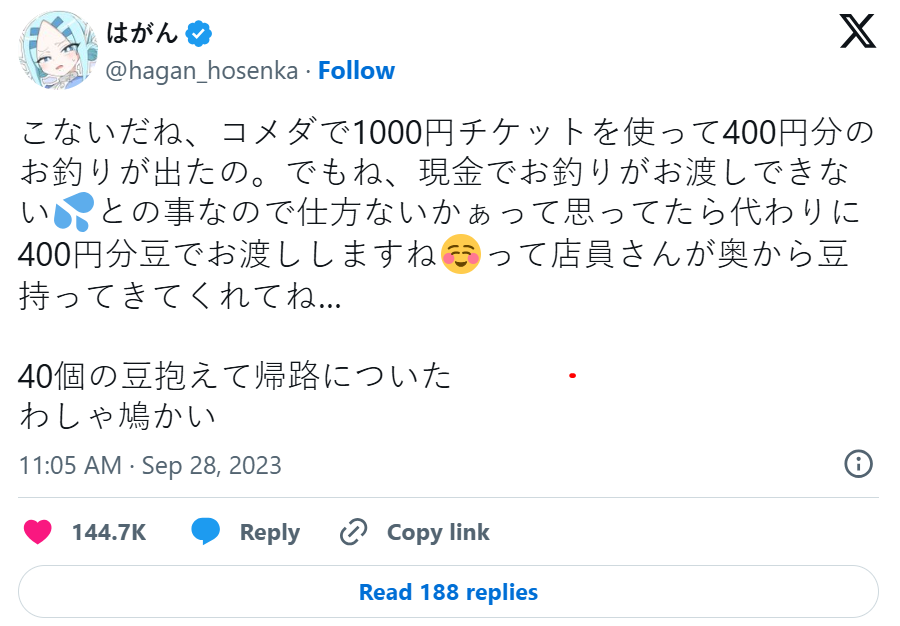
Task: Open Read 188 replies
Action: (448, 592)
